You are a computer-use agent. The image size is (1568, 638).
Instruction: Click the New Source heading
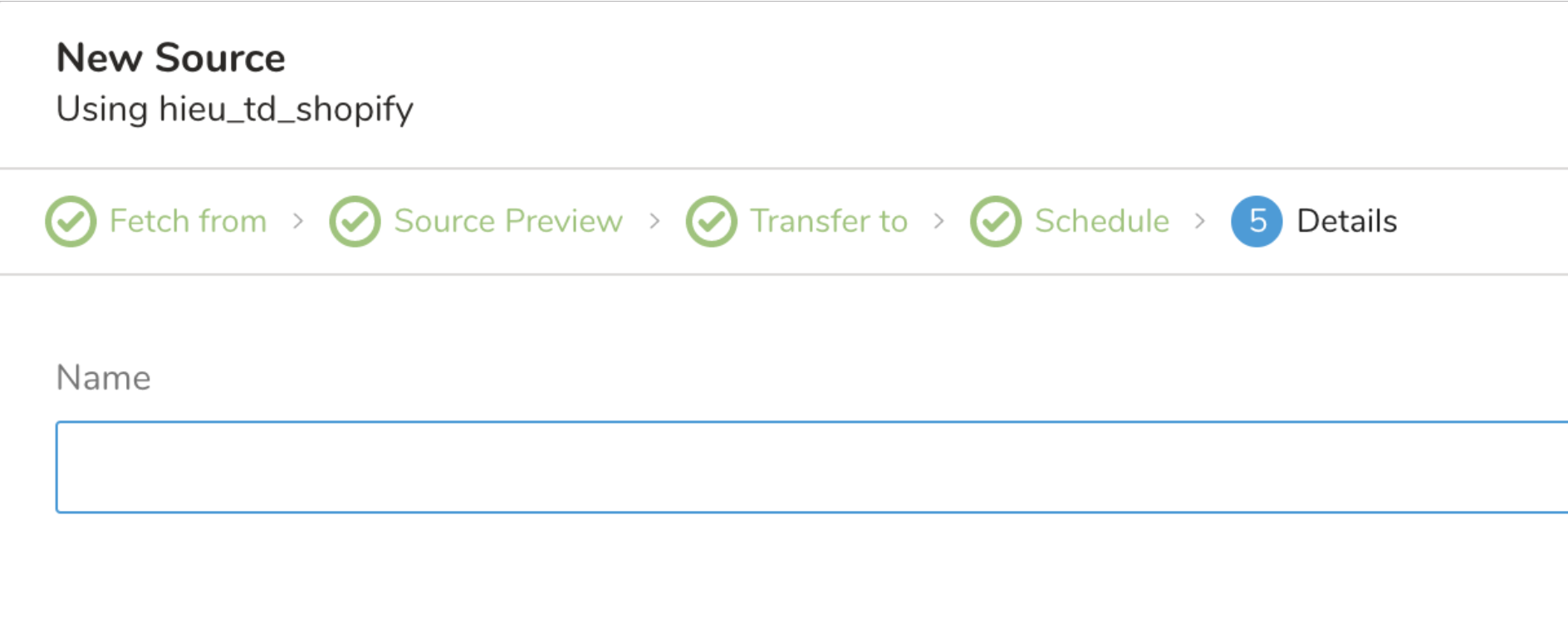pyautogui.click(x=170, y=58)
